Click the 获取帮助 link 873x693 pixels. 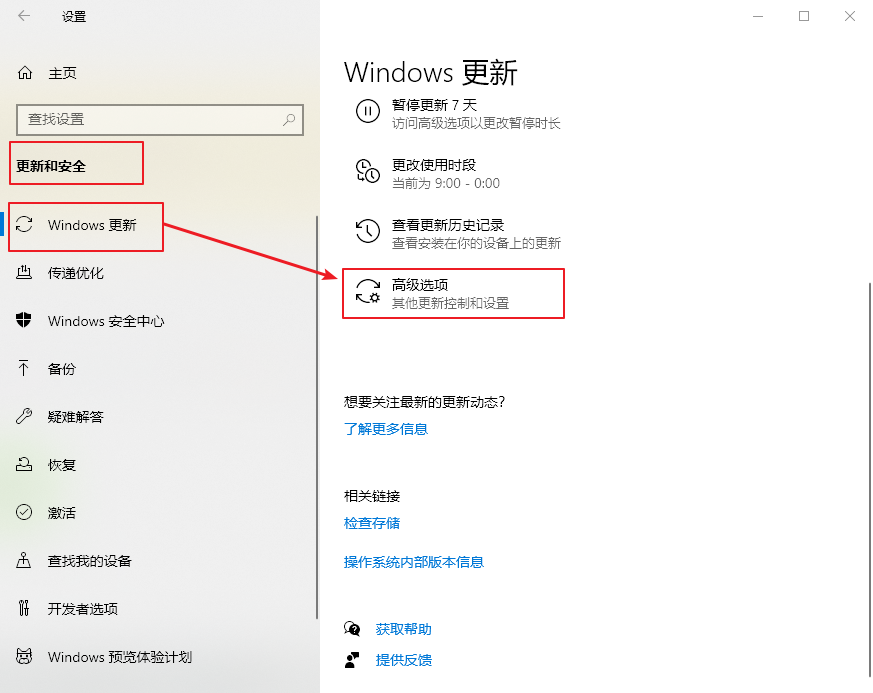click(x=404, y=629)
